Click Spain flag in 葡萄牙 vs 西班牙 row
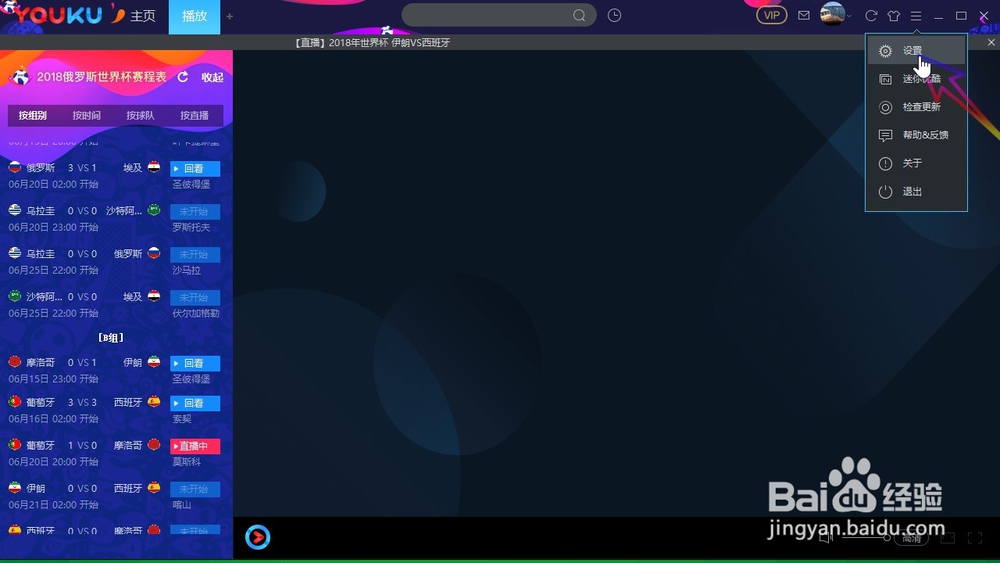Viewport: 1000px width, 563px height. pos(154,402)
